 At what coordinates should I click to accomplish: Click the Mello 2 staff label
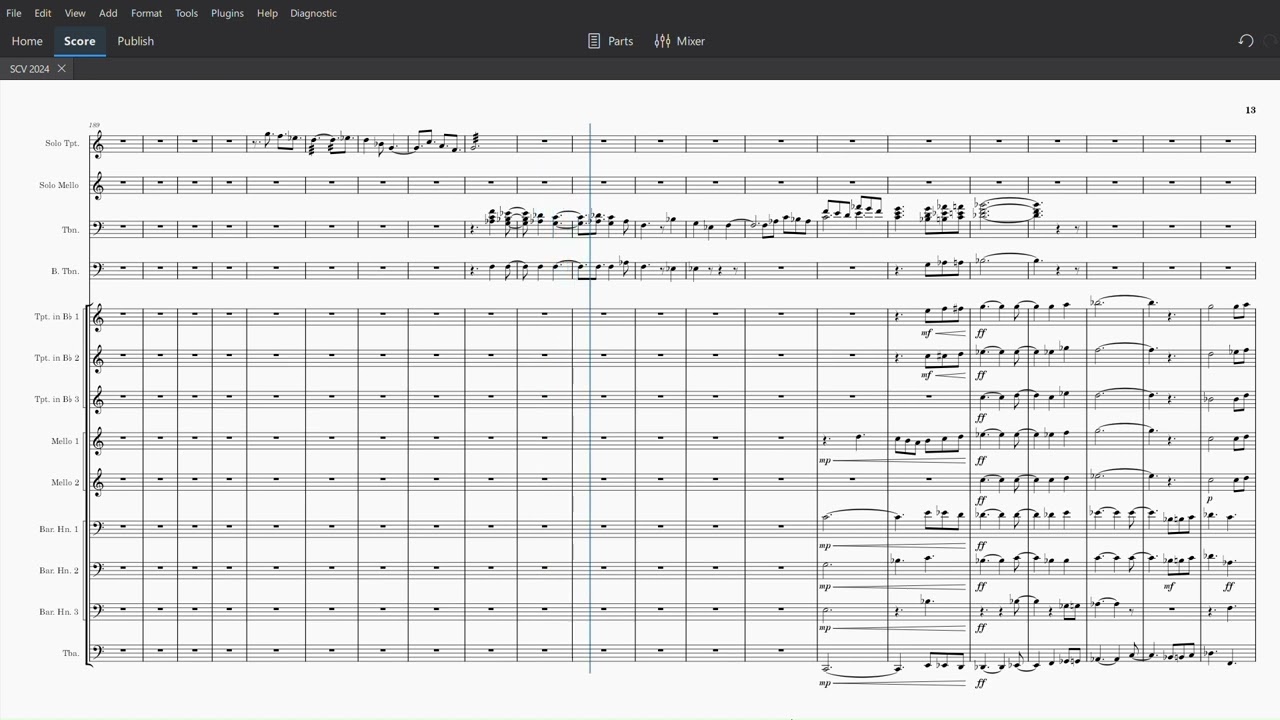[x=65, y=482]
